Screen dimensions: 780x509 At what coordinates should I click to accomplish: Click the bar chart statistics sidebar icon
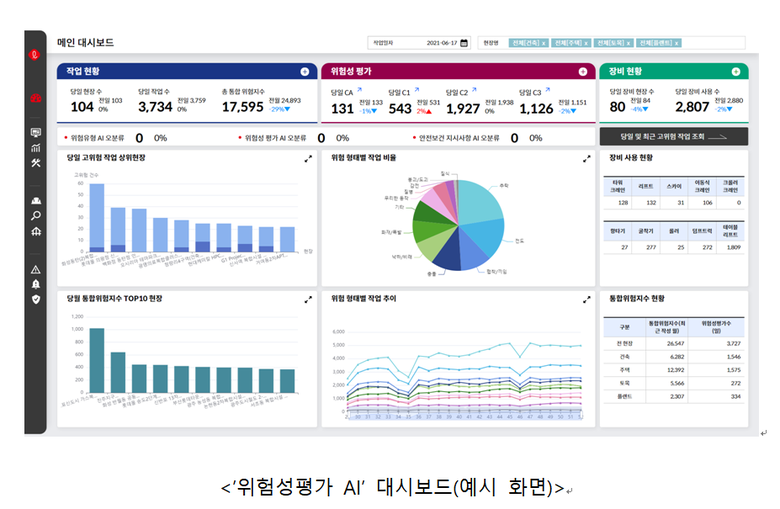[36, 148]
